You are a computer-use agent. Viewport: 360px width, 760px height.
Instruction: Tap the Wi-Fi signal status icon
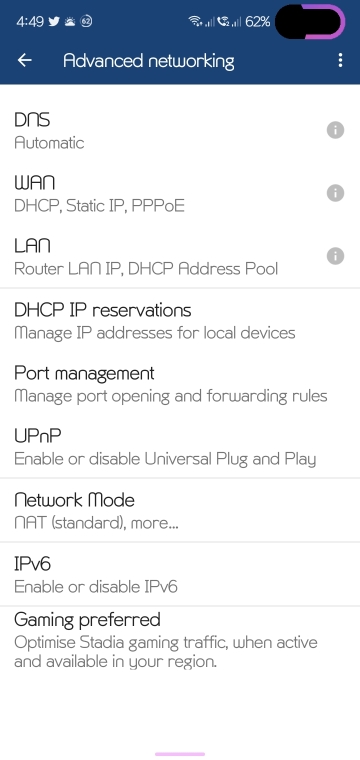click(x=195, y=21)
